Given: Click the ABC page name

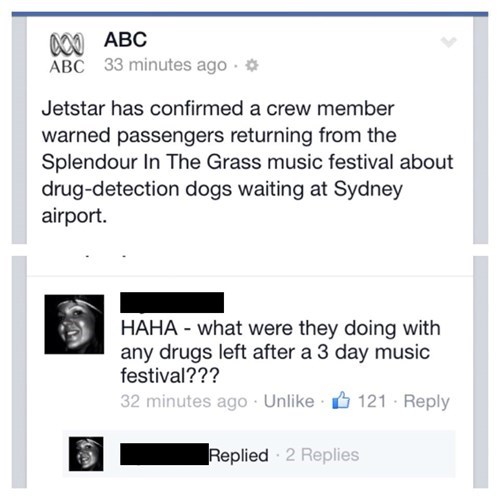Looking at the screenshot, I should pos(125,39).
